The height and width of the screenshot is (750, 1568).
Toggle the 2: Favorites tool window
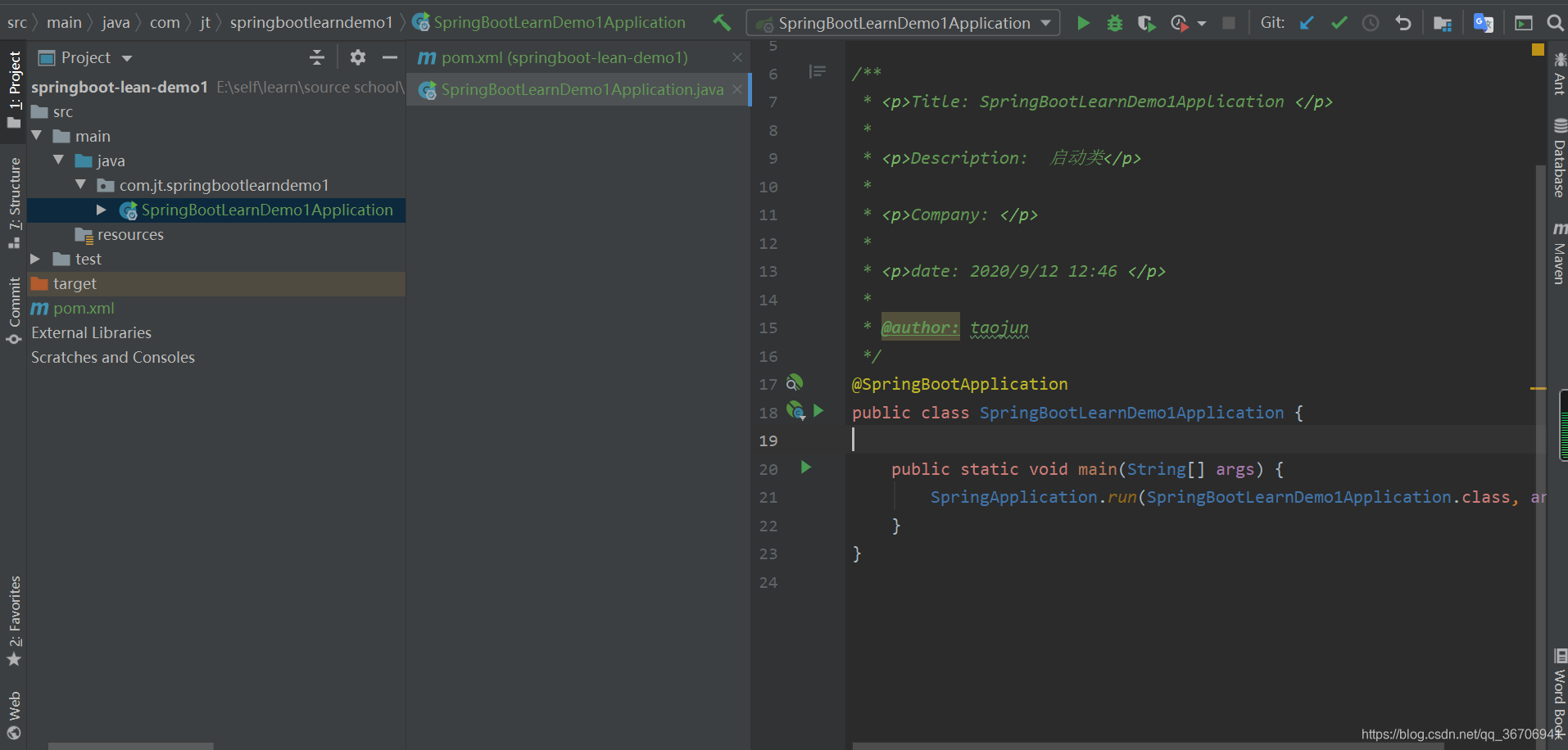point(14,621)
